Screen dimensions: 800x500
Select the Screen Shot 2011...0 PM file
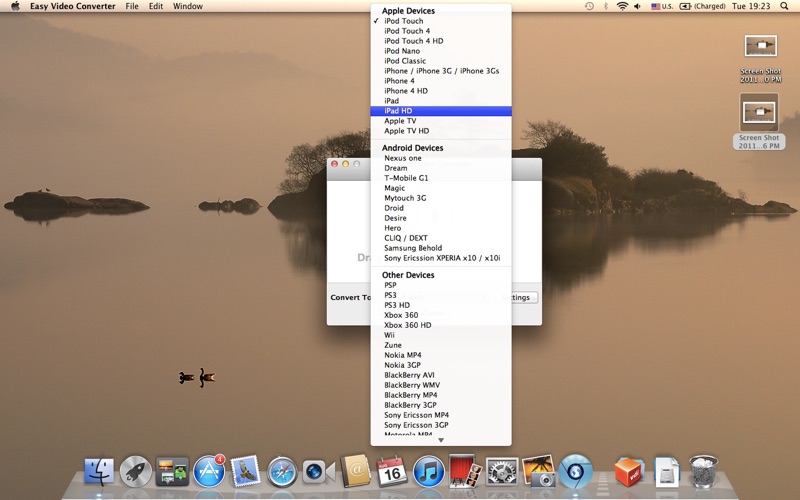tap(761, 58)
